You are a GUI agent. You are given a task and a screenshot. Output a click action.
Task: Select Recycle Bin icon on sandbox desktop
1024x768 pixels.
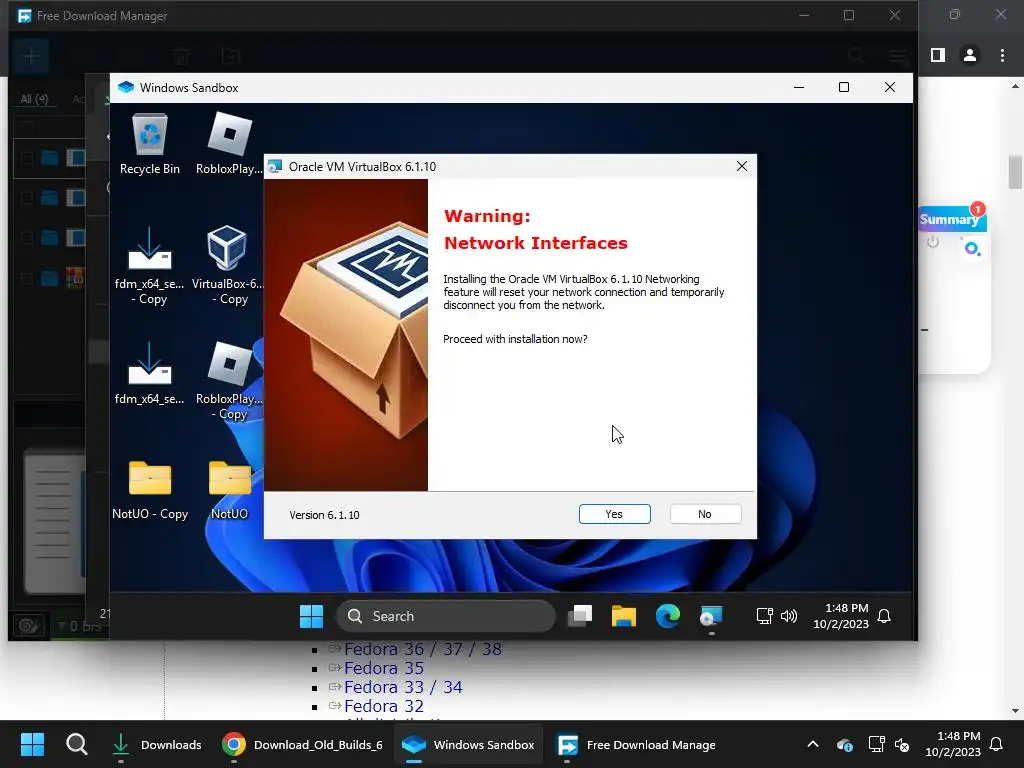[150, 144]
